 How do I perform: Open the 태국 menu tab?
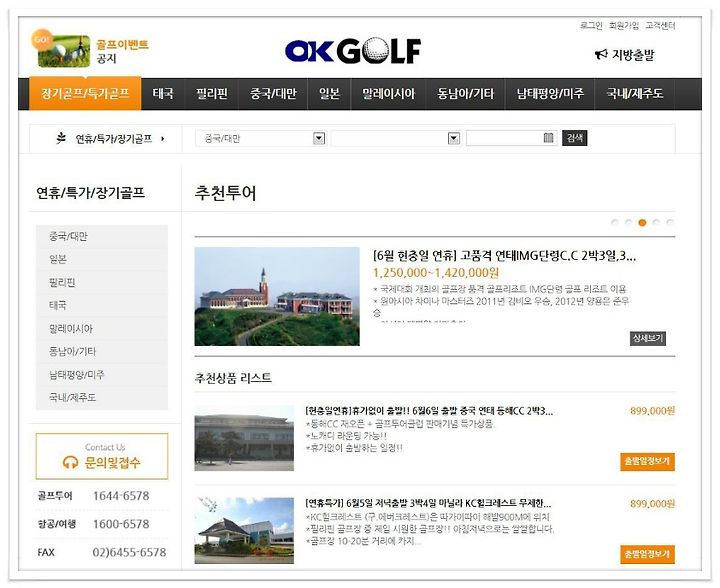pyautogui.click(x=163, y=94)
